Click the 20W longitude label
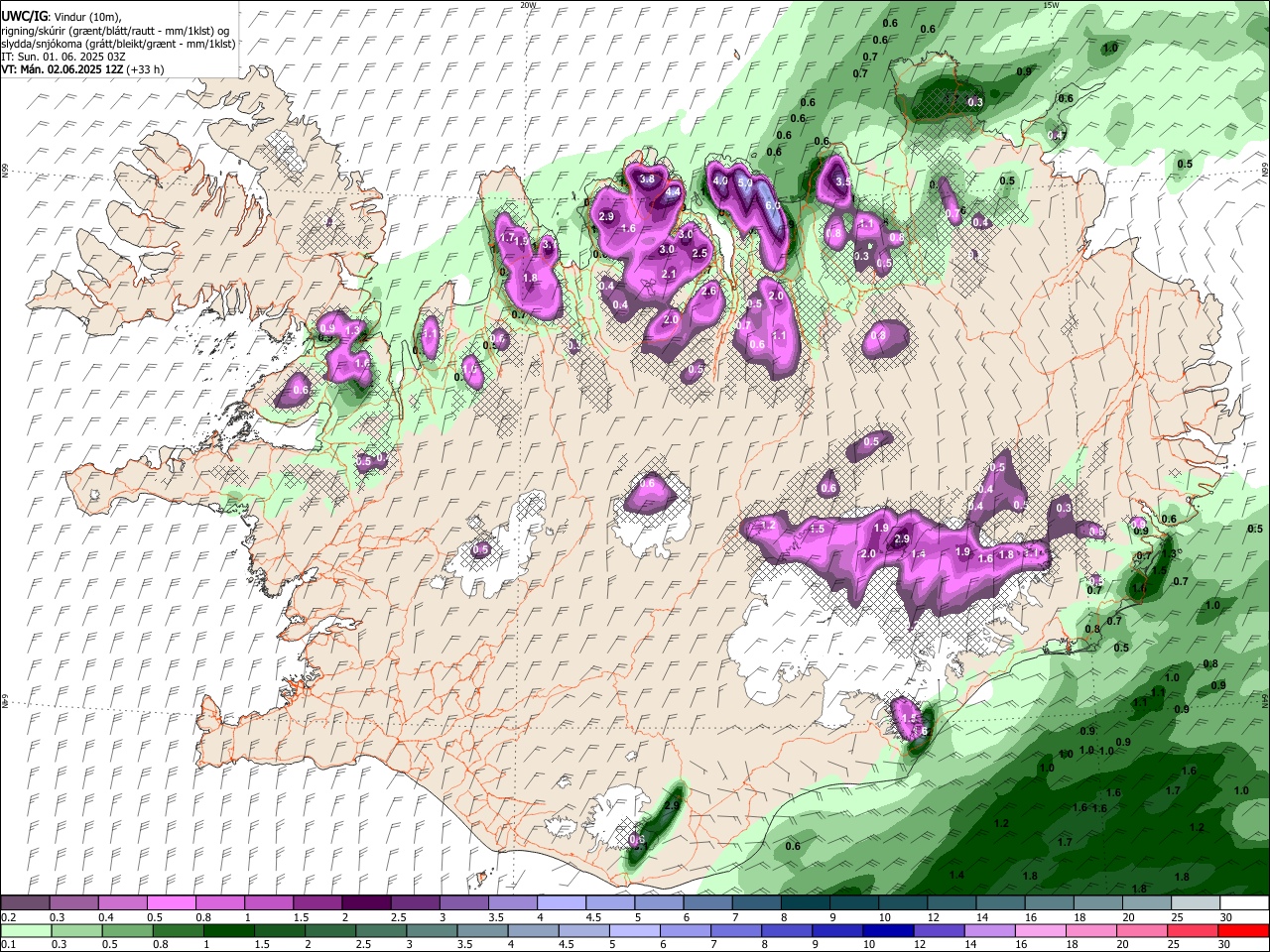 pos(529,5)
